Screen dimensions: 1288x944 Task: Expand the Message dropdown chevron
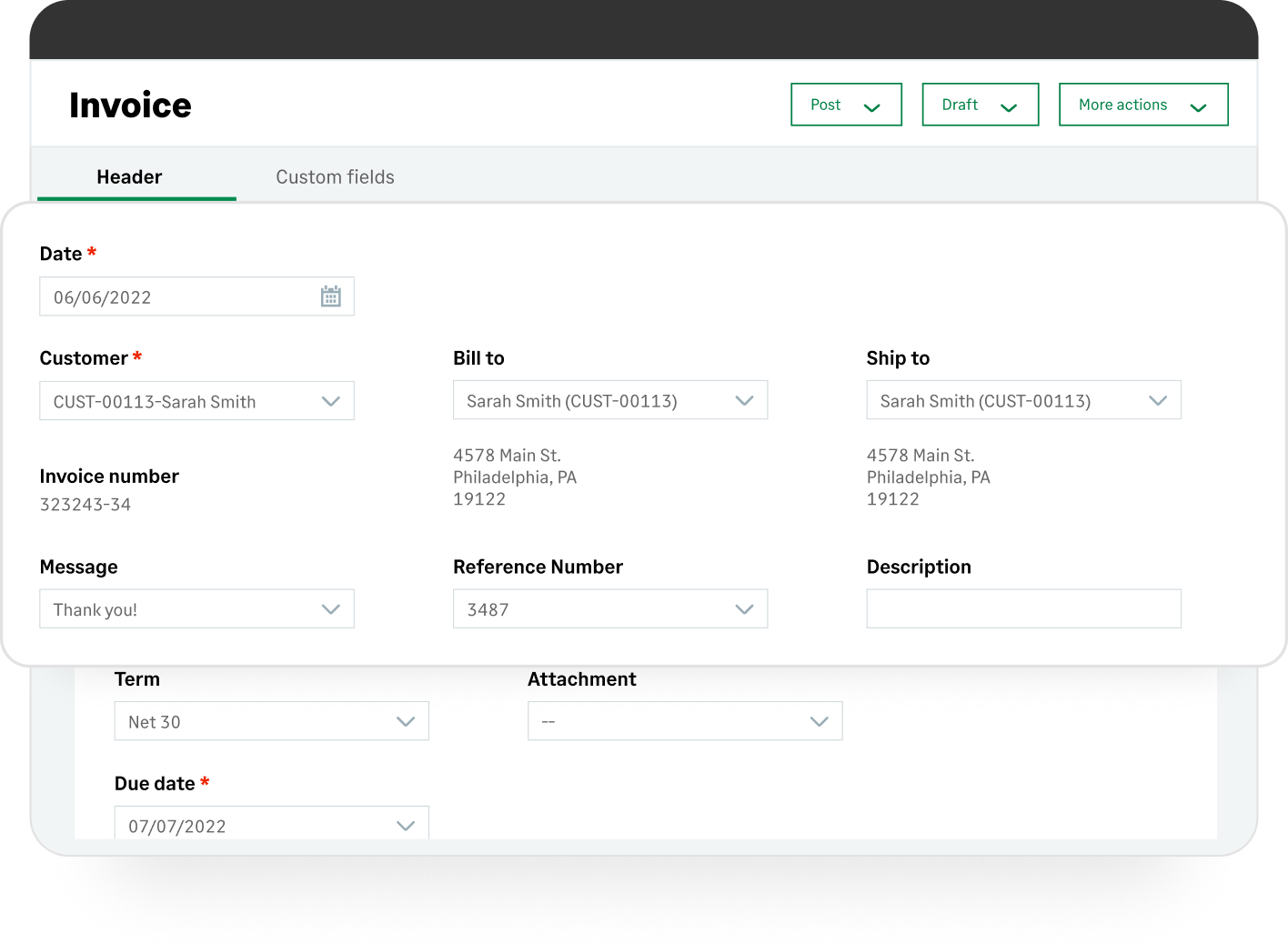pyautogui.click(x=330, y=609)
